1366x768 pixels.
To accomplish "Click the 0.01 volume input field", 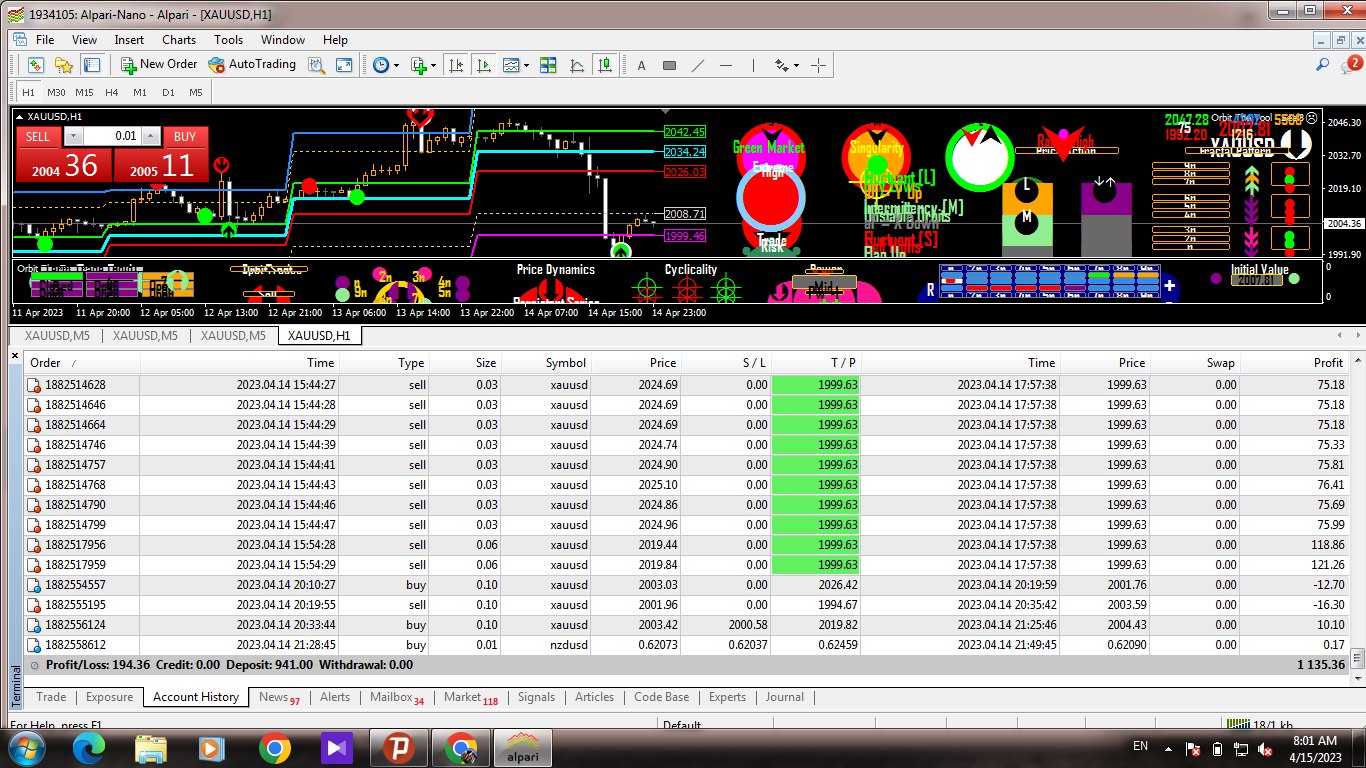I will click(112, 137).
